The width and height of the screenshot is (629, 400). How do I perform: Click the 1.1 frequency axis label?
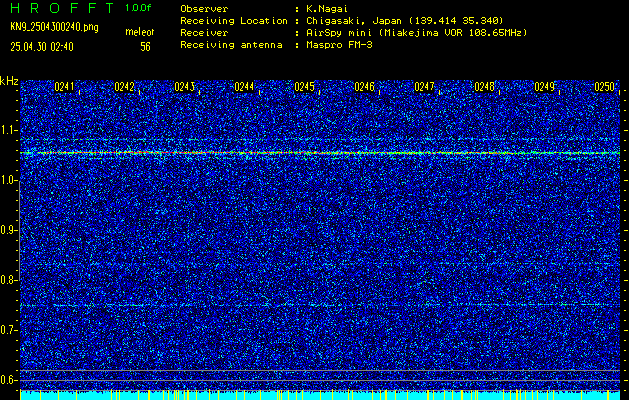tap(8, 130)
